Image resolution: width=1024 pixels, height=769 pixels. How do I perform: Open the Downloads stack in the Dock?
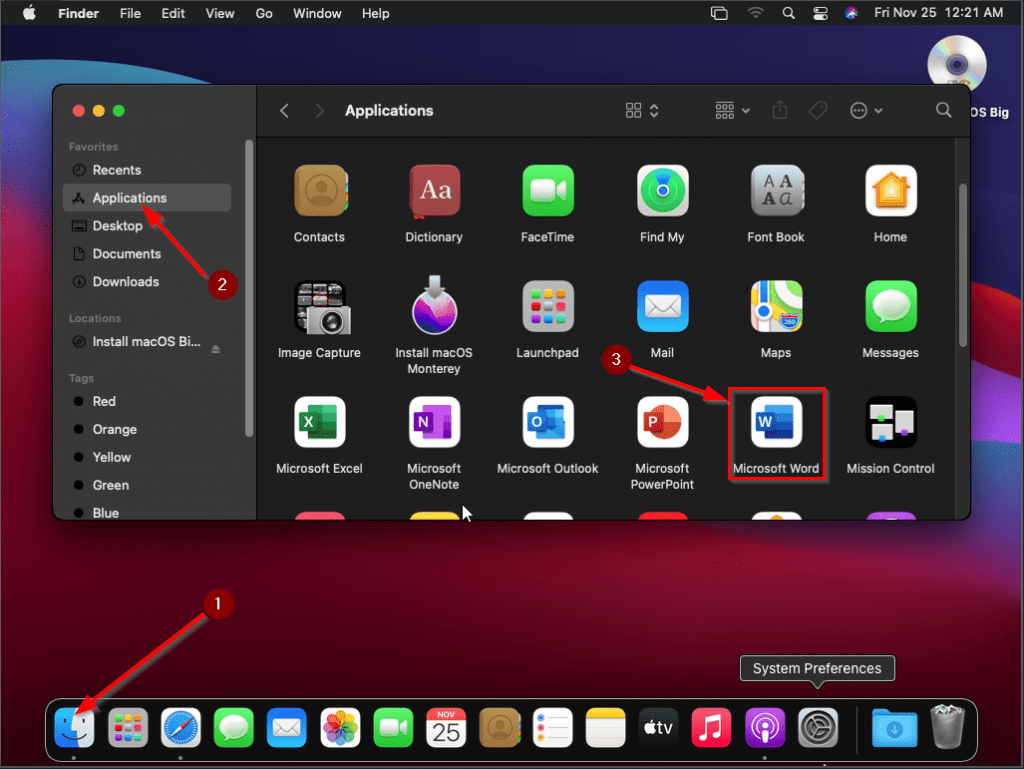point(894,727)
